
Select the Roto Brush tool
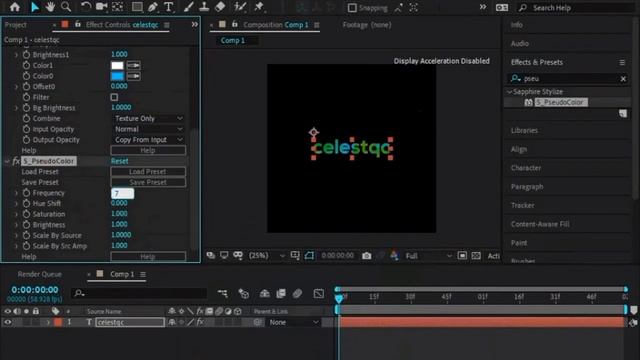pyautogui.click(x=240, y=7)
